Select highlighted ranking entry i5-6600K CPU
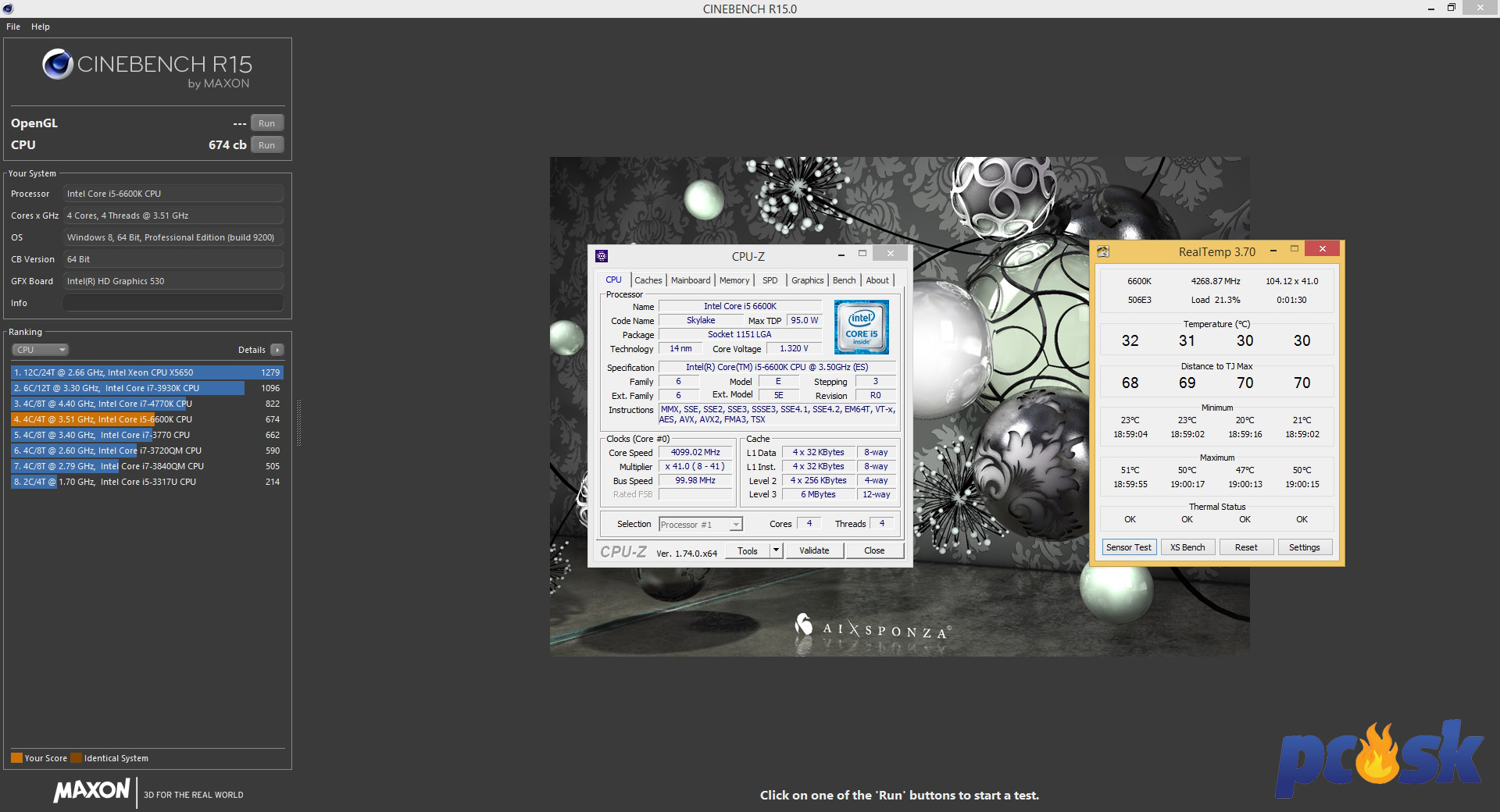 [147, 419]
